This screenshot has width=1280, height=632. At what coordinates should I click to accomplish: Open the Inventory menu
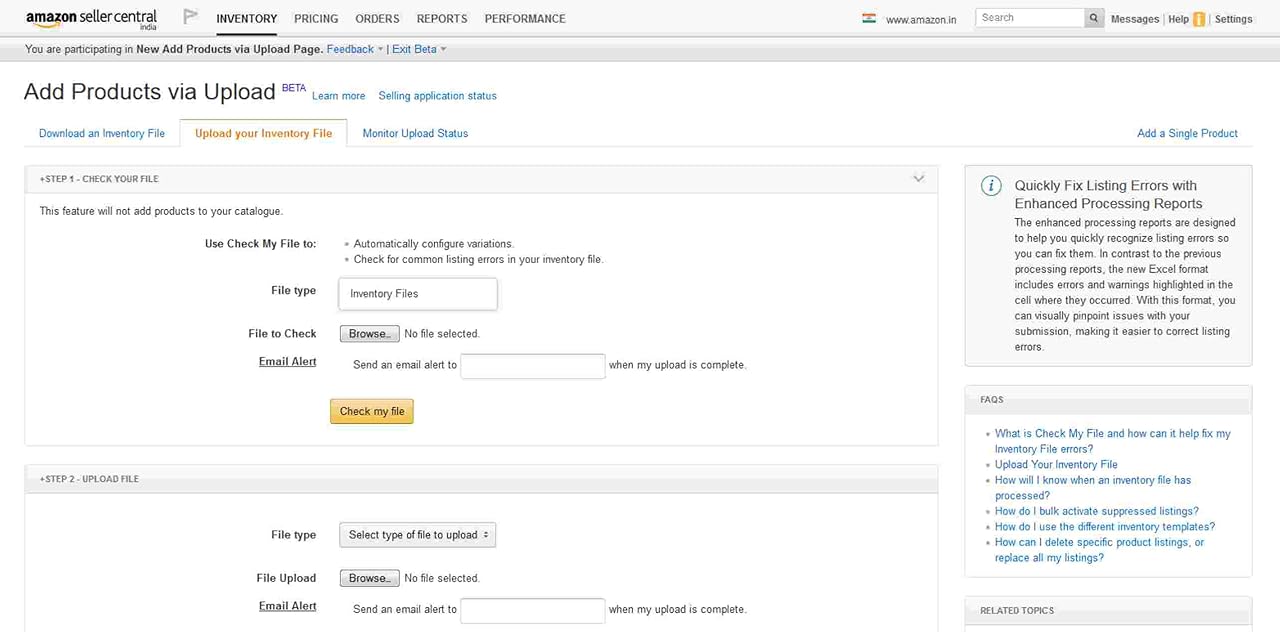coord(246,19)
